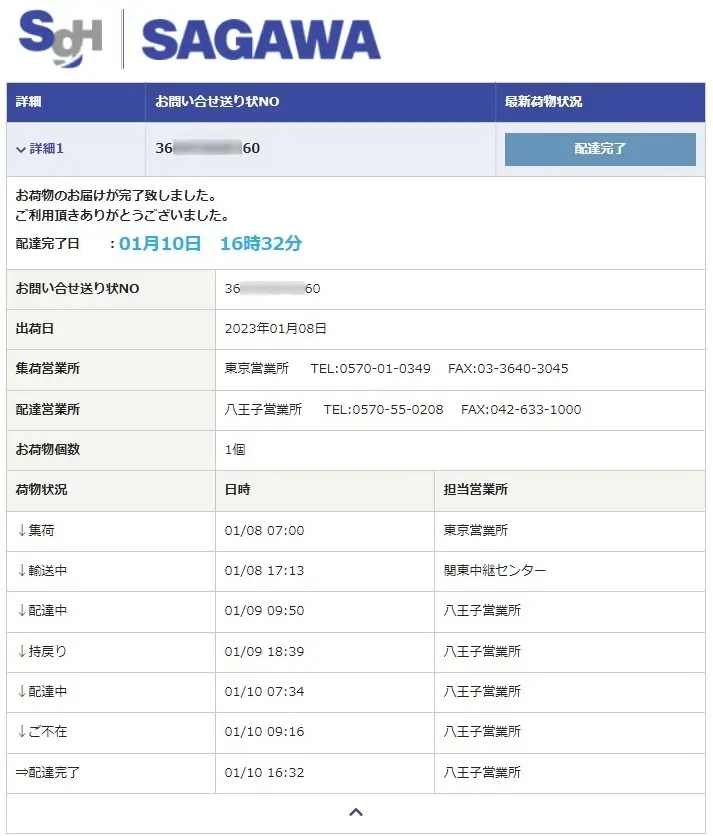
Task: Click the FAX:042-633-1000 number
Action: 521,410
